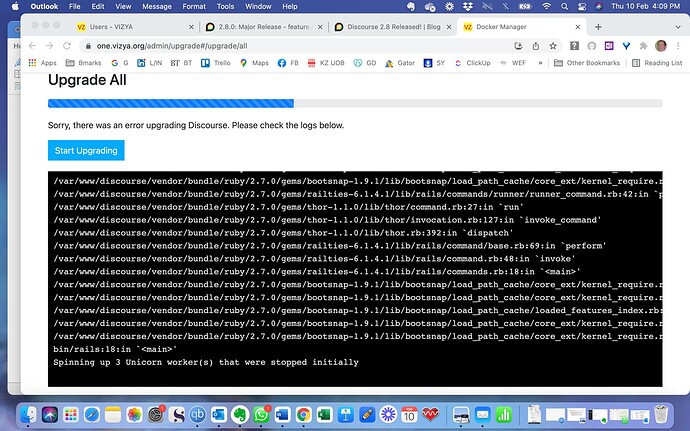
Task: Open the question mark extension
Action: (x=574, y=46)
